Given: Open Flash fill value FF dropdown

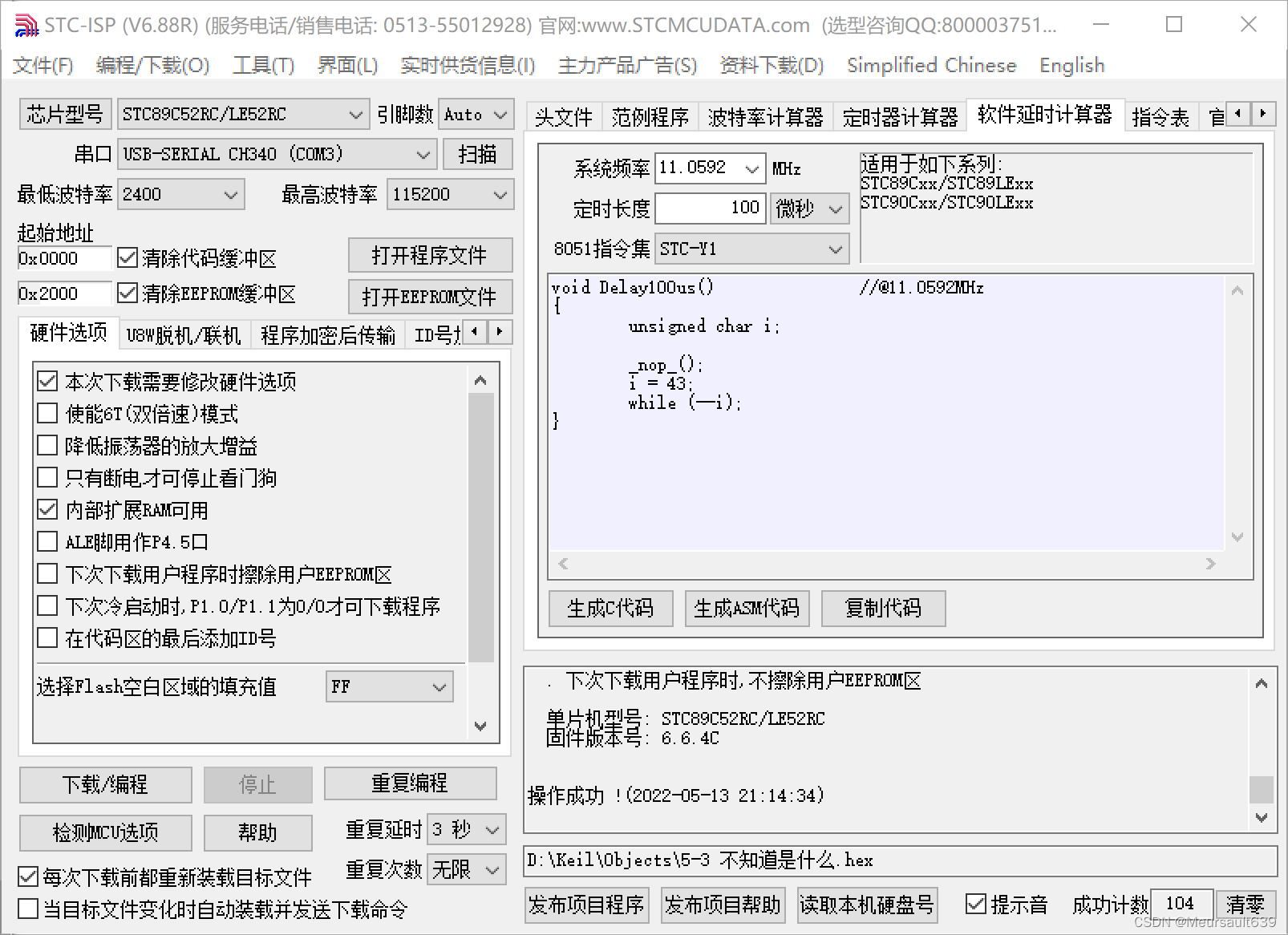Looking at the screenshot, I should [x=389, y=686].
